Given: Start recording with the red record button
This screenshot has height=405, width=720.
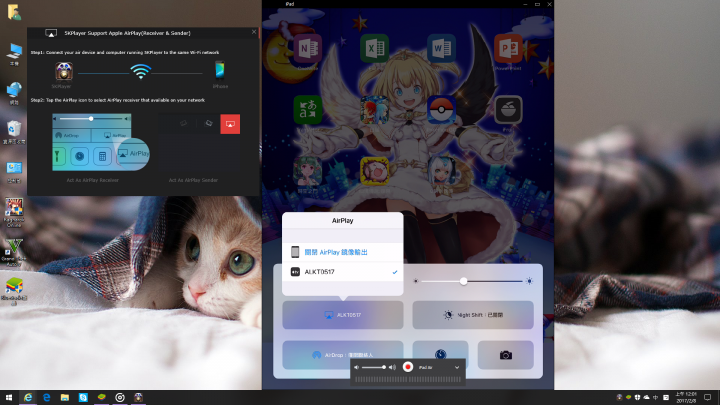Looking at the screenshot, I should (408, 367).
